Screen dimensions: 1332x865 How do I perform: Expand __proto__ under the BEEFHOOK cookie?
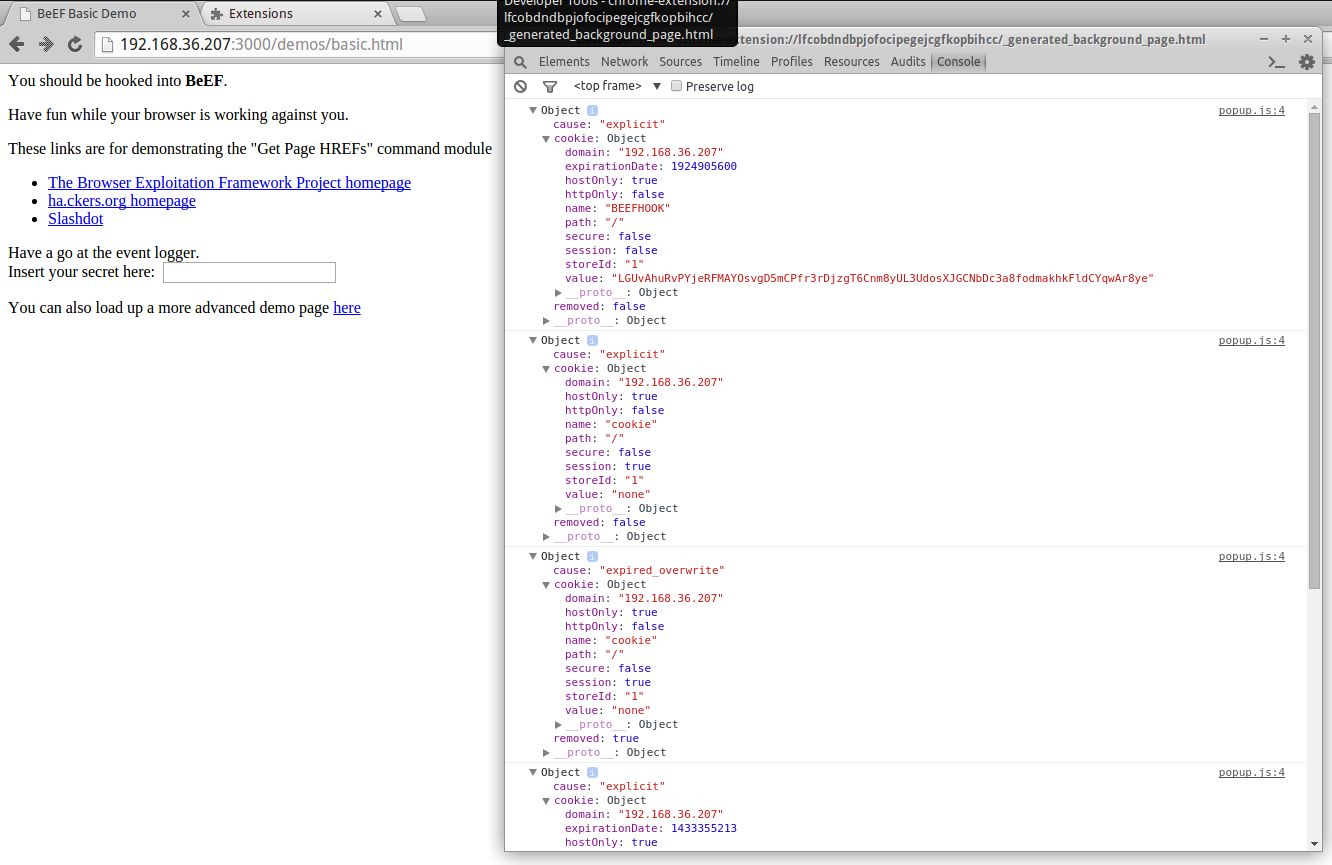click(x=559, y=293)
